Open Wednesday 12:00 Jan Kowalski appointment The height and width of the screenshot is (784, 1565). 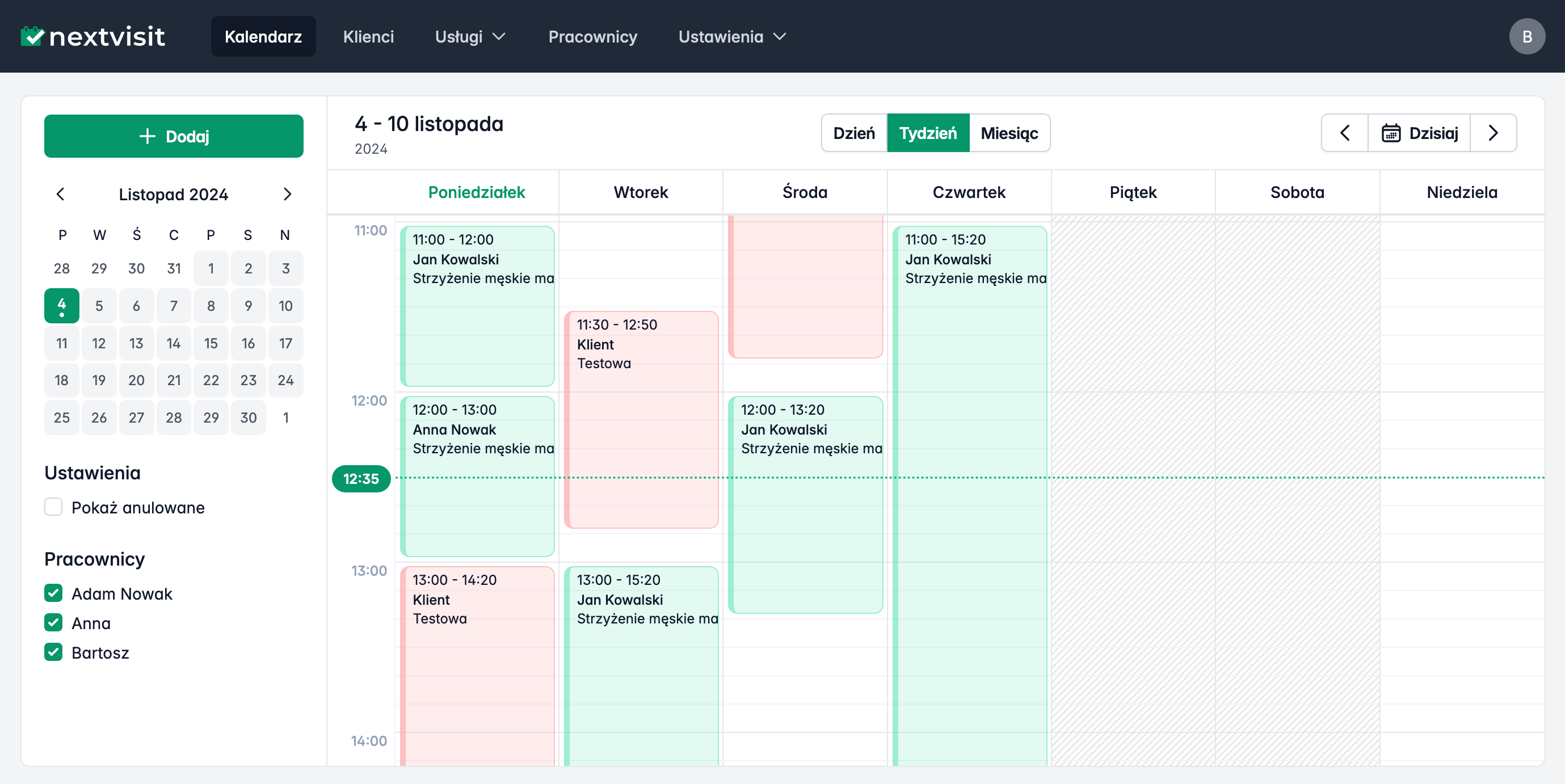[805, 505]
